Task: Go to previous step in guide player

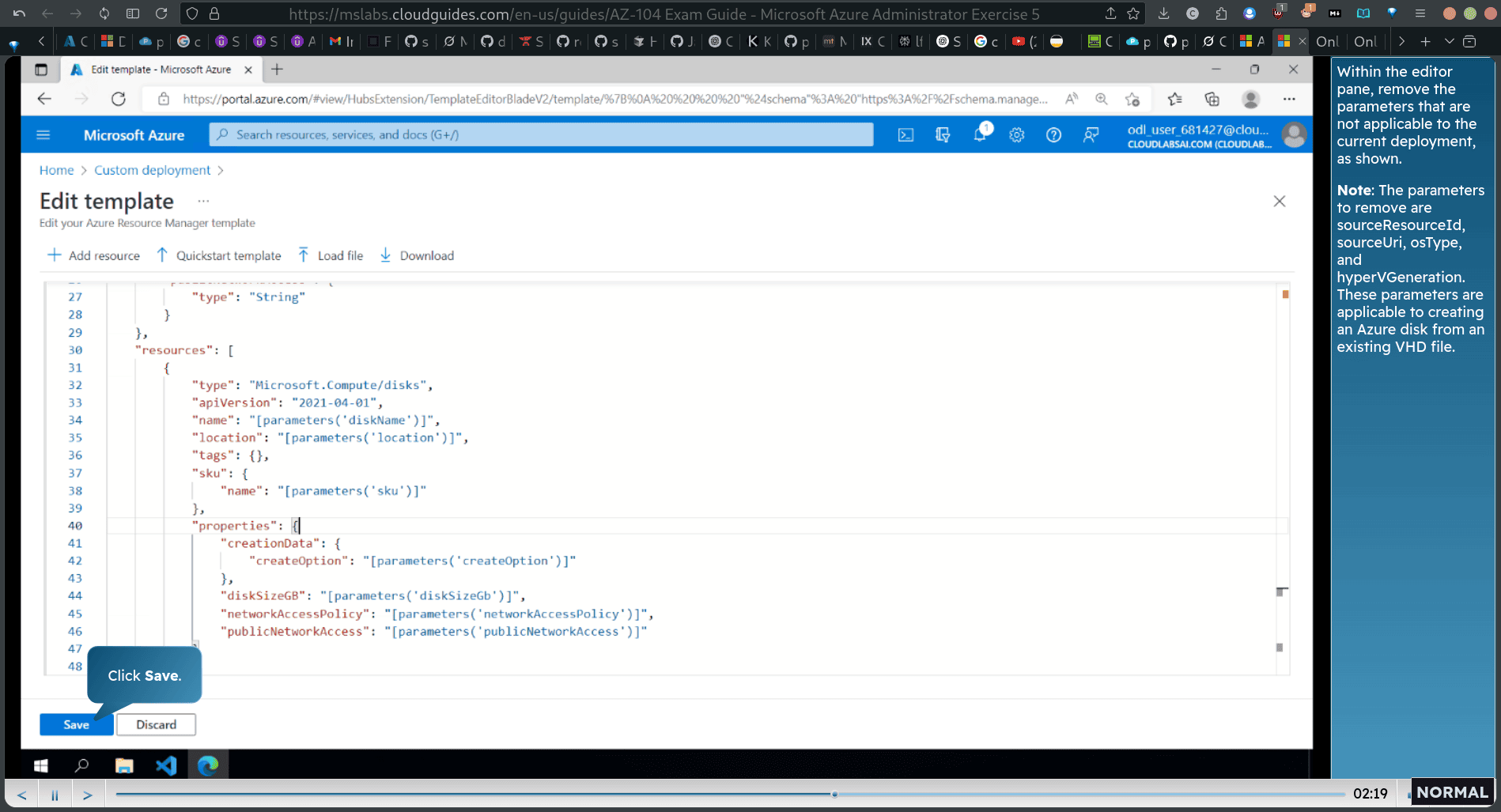Action: click(21, 795)
